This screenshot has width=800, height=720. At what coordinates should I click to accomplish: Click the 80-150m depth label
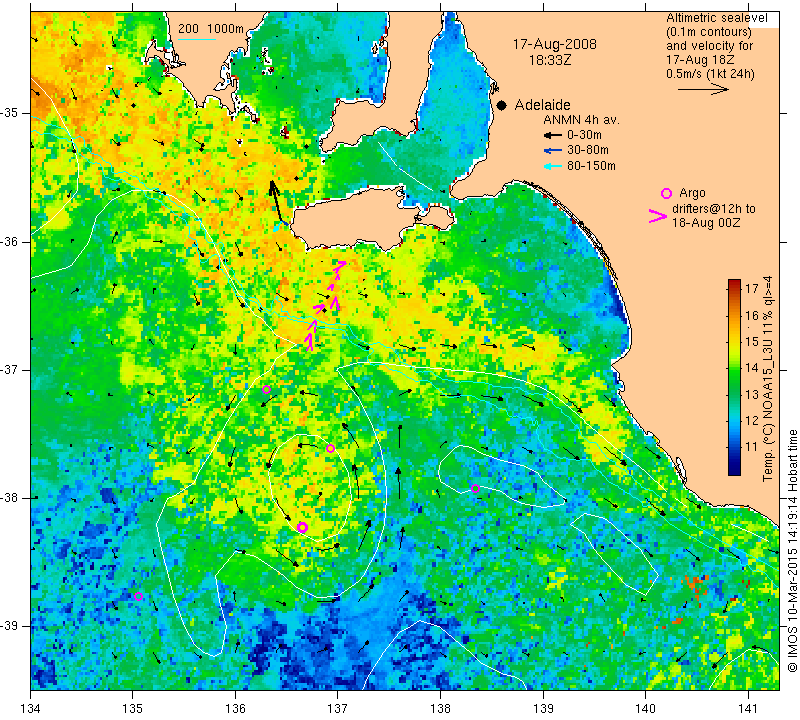tap(591, 166)
